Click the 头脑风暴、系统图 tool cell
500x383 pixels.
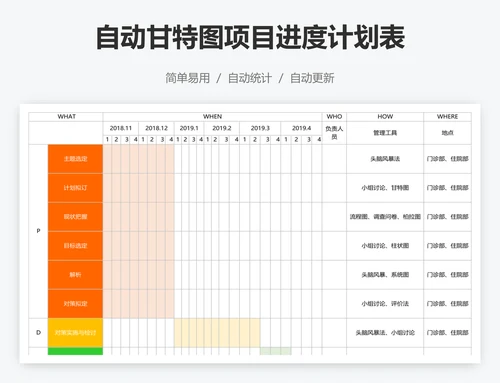tap(385, 275)
